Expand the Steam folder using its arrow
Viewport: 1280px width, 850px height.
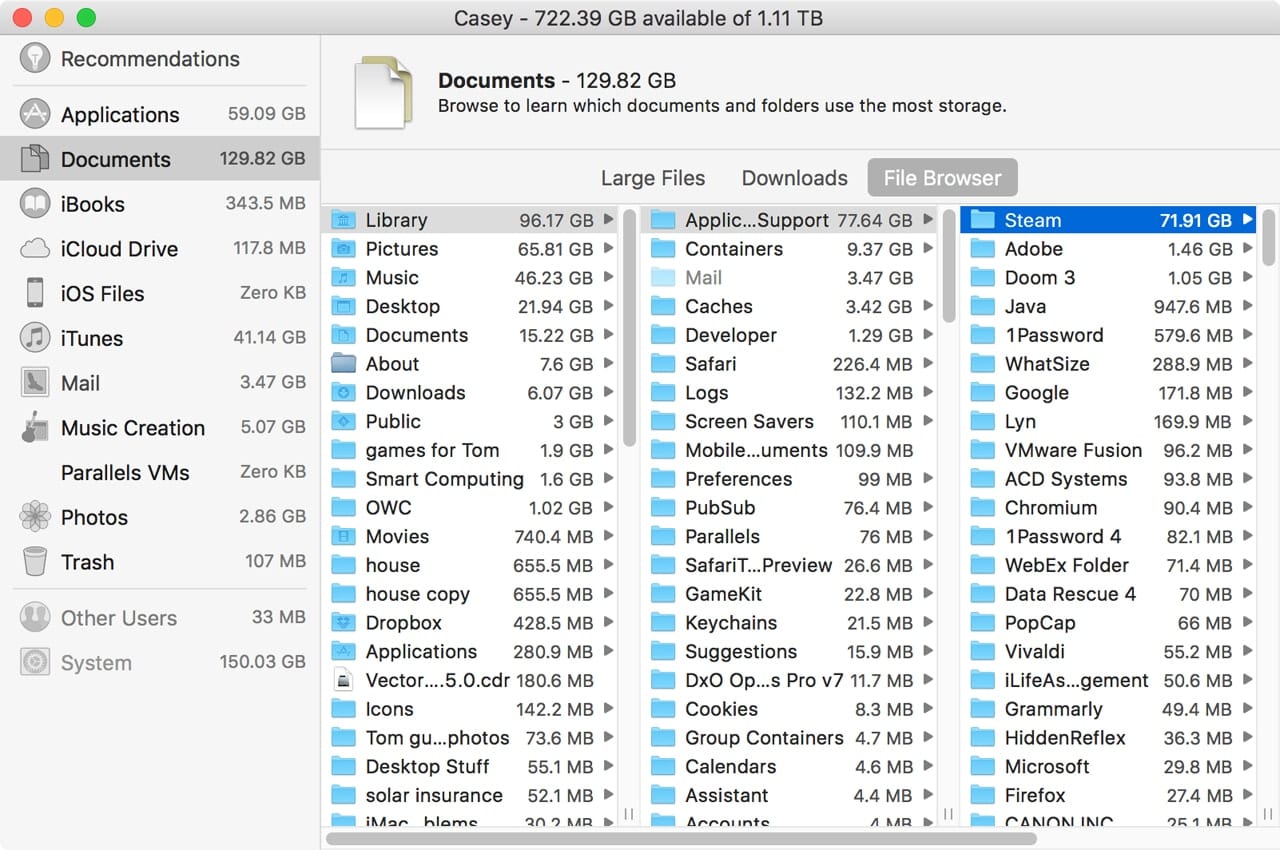coord(1248,220)
